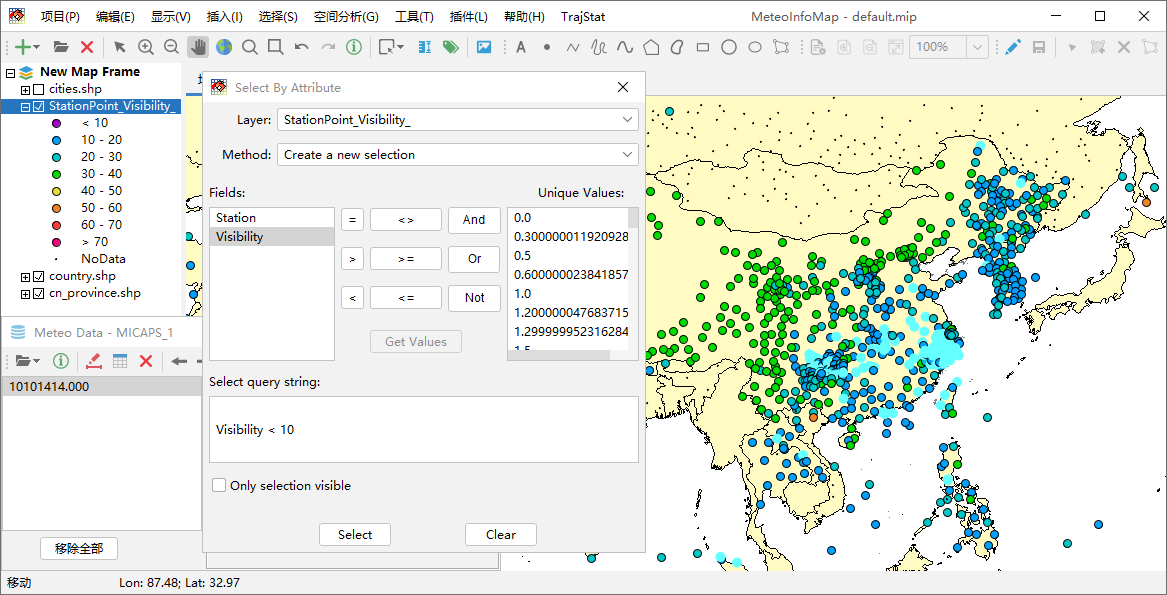Activate the Identify info tool in main toolbar
The width and height of the screenshot is (1167, 595).
pyautogui.click(x=354, y=47)
